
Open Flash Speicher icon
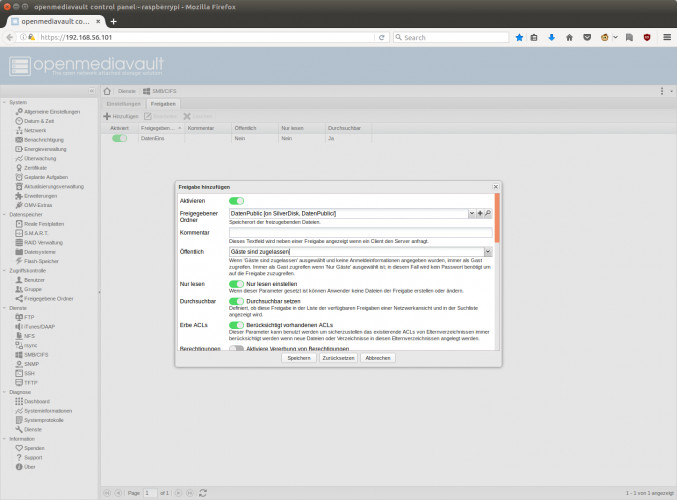(x=19, y=261)
